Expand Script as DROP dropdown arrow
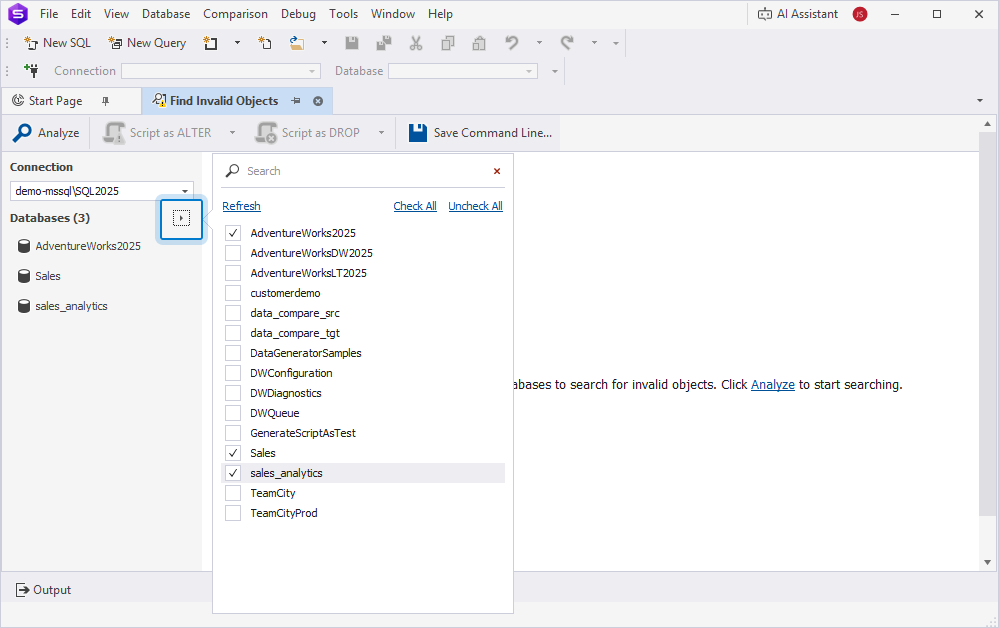999x628 pixels. click(x=382, y=132)
